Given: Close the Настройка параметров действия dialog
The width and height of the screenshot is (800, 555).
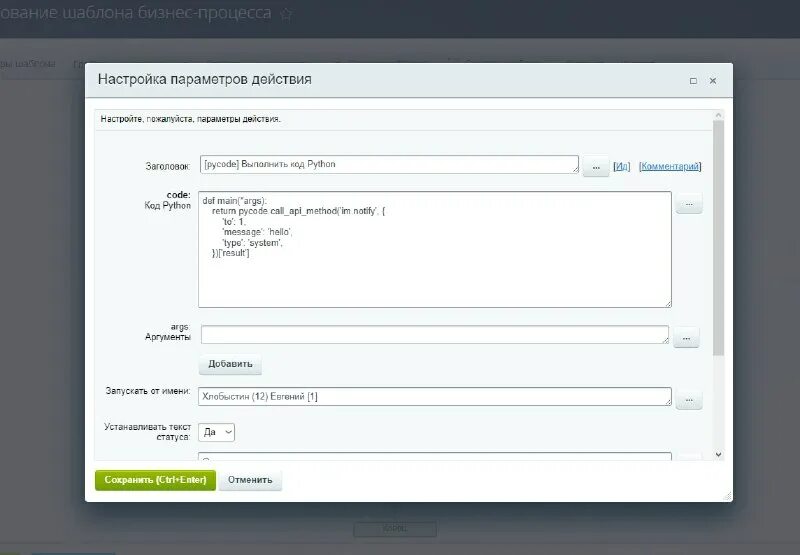Looking at the screenshot, I should pyautogui.click(x=713, y=81).
